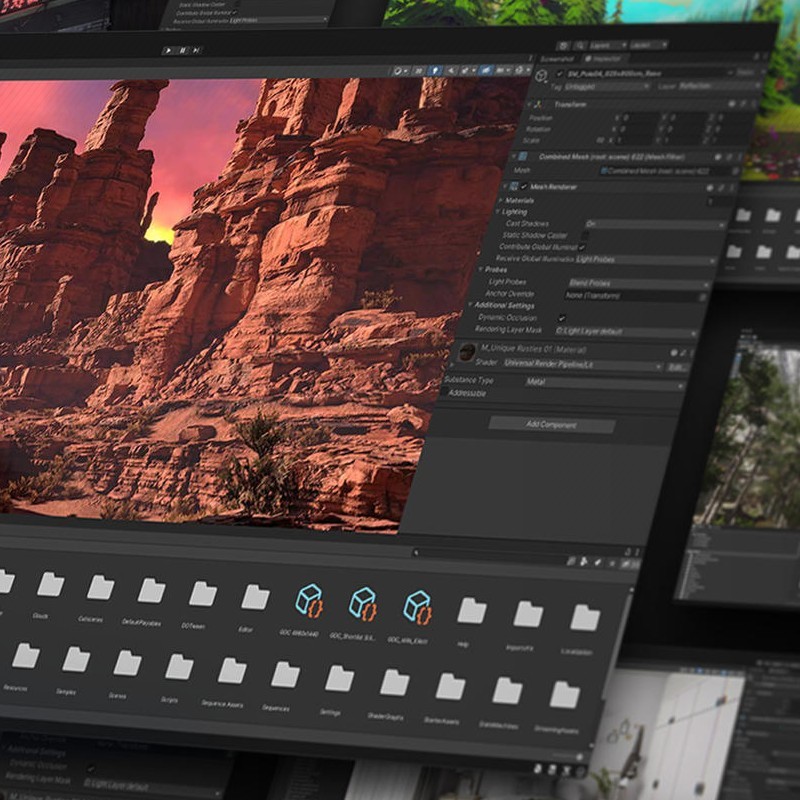Click the Transform component icon

[x=537, y=105]
